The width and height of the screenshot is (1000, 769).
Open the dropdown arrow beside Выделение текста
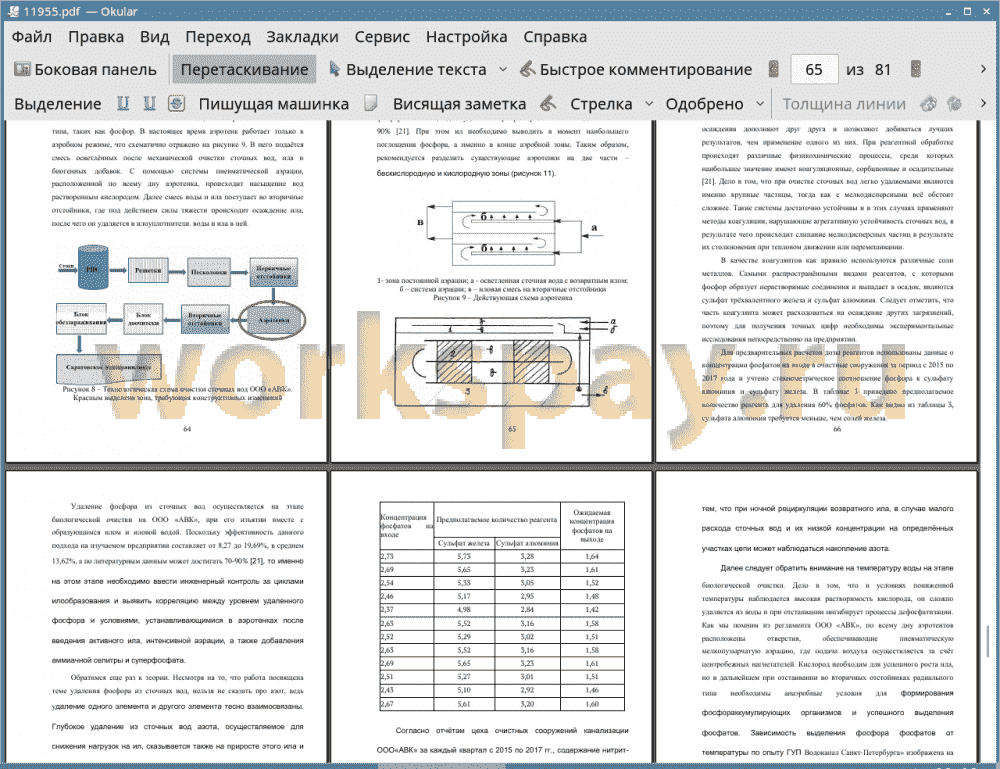[503, 70]
